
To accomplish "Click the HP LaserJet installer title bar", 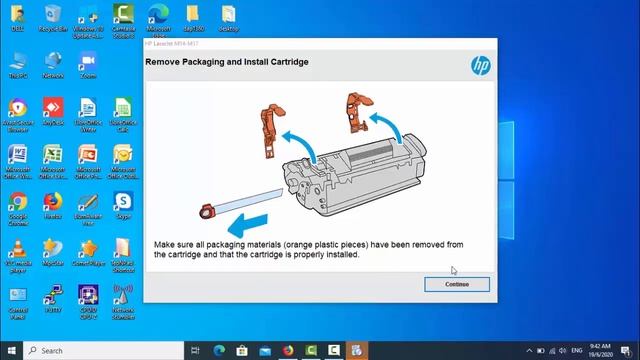I will click(x=320, y=43).
